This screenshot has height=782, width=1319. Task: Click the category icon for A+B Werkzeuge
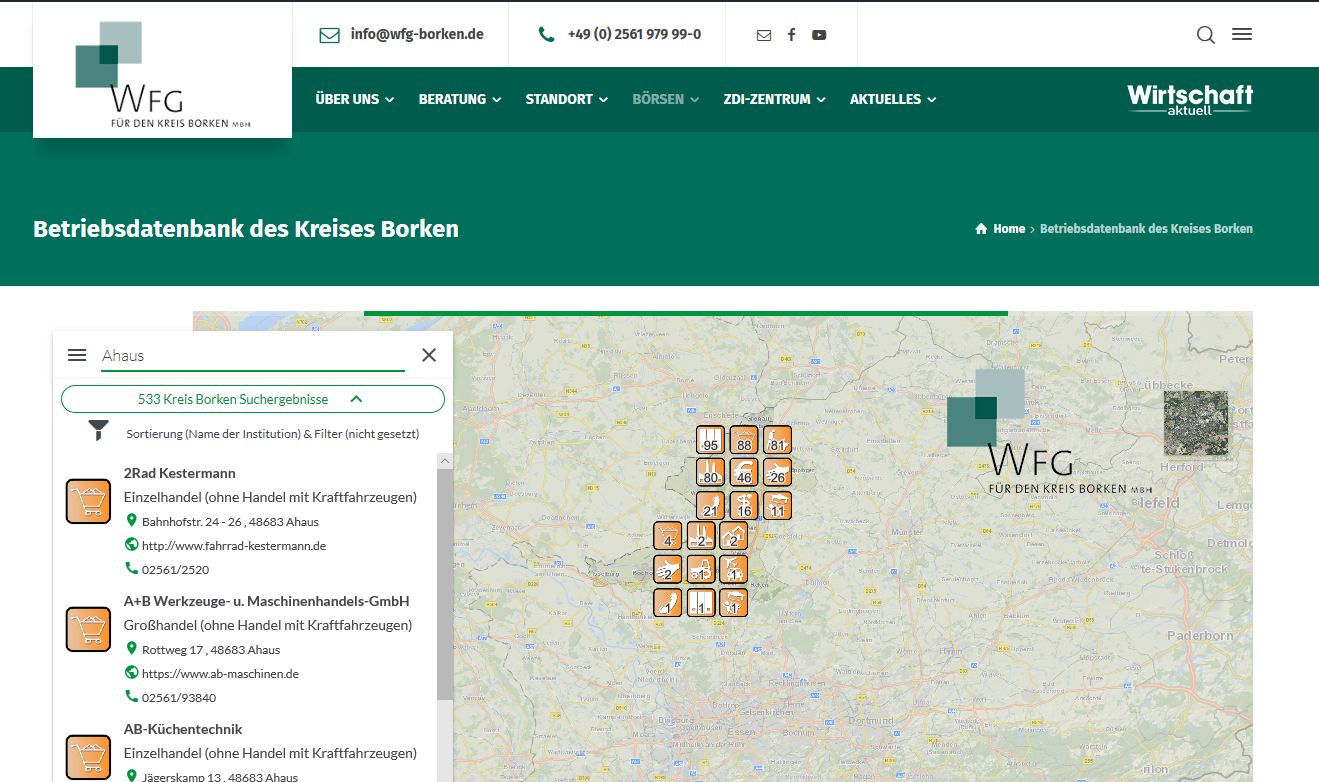click(x=88, y=629)
